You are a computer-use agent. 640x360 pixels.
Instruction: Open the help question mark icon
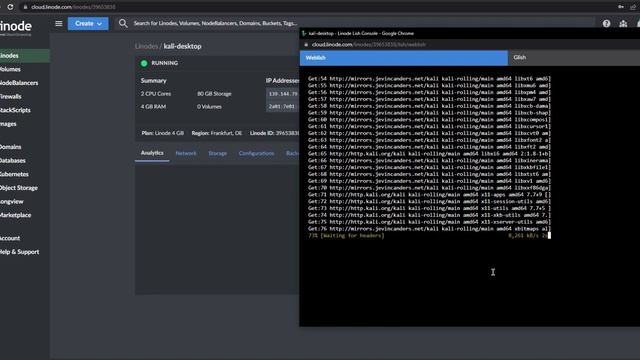(607, 24)
